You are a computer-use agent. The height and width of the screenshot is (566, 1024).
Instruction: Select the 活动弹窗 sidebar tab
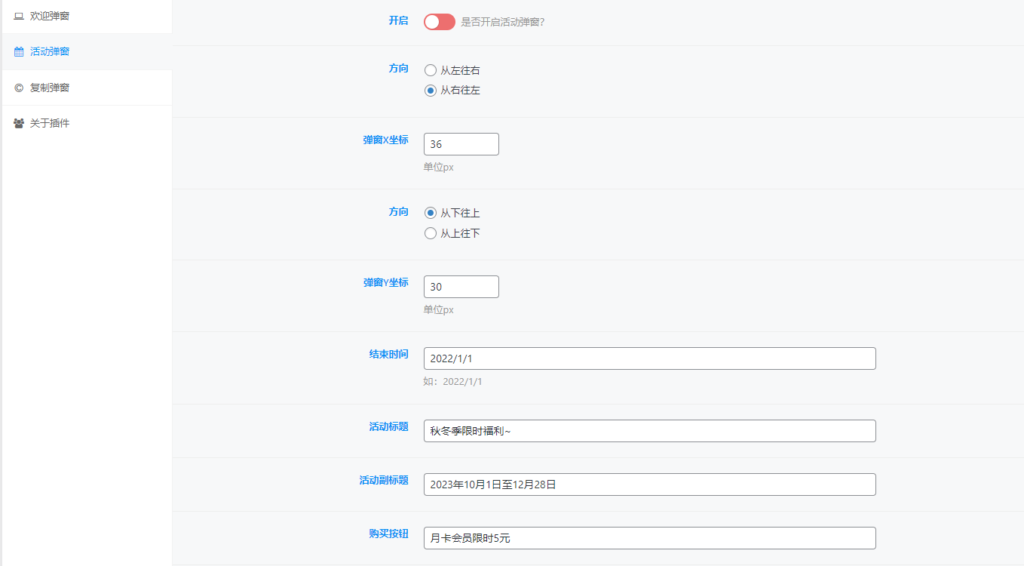[87, 52]
